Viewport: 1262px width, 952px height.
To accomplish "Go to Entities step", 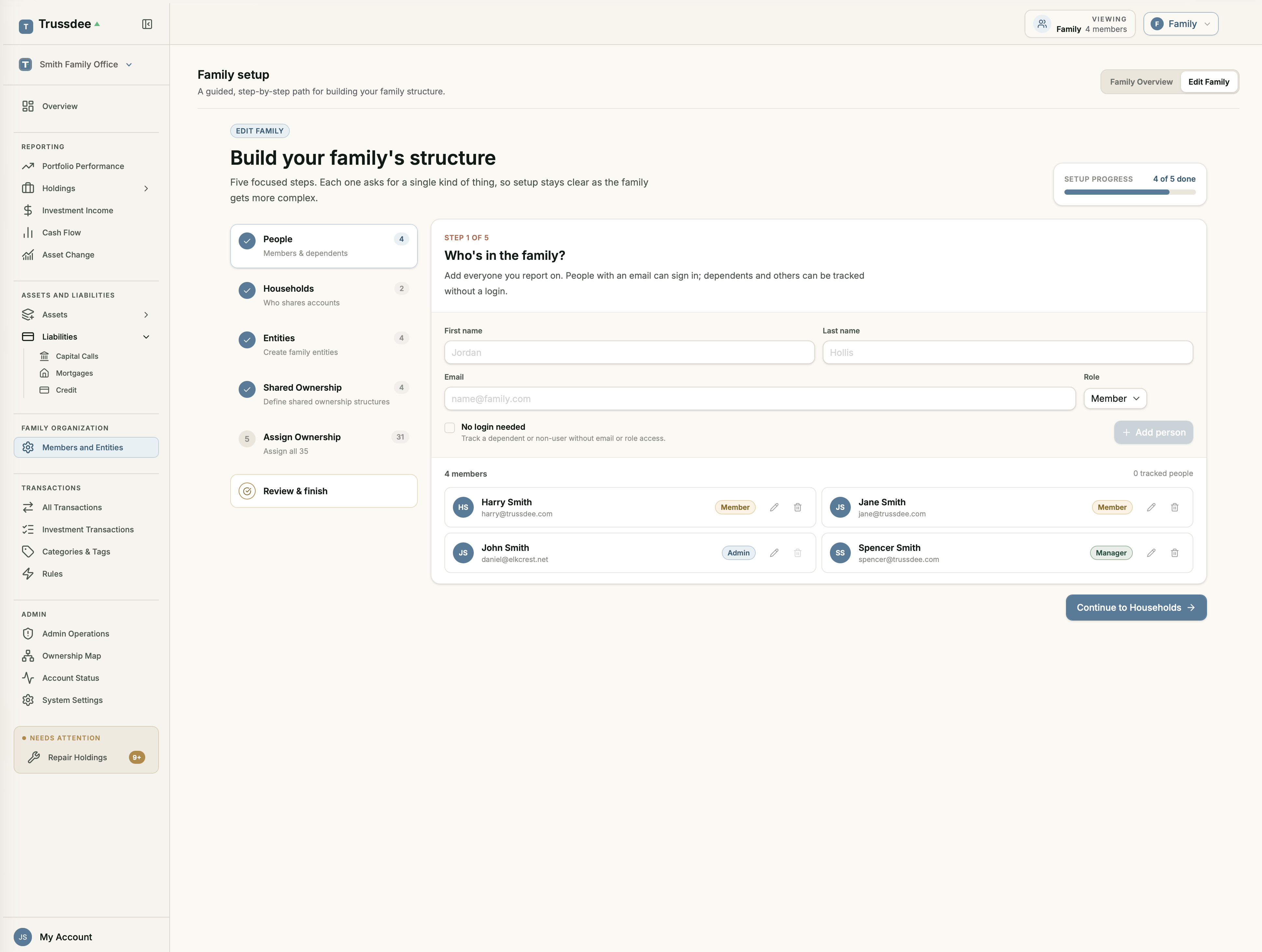I will point(324,345).
